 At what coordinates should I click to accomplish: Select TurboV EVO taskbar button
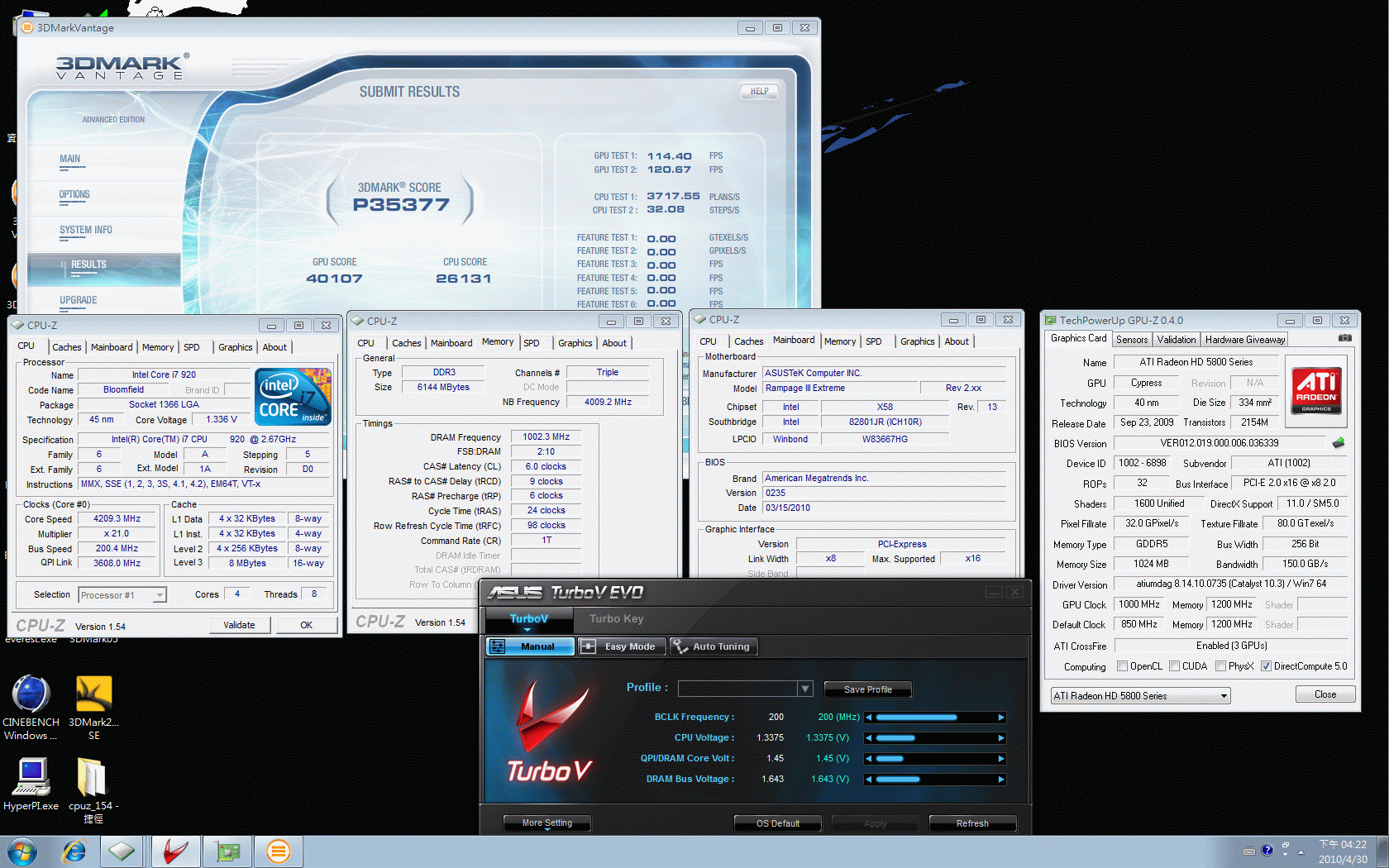point(175,851)
